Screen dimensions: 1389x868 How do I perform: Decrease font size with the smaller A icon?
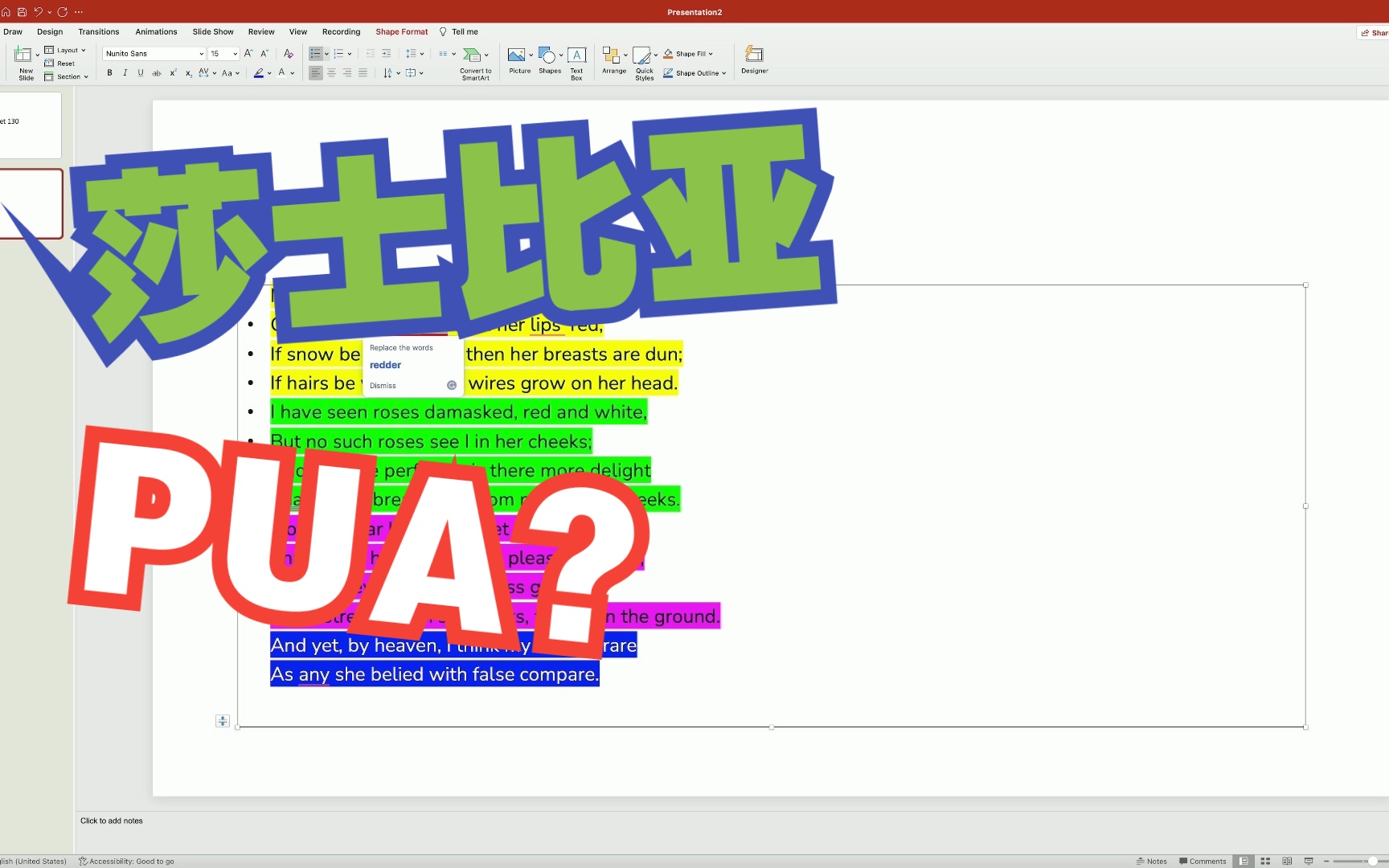point(264,53)
